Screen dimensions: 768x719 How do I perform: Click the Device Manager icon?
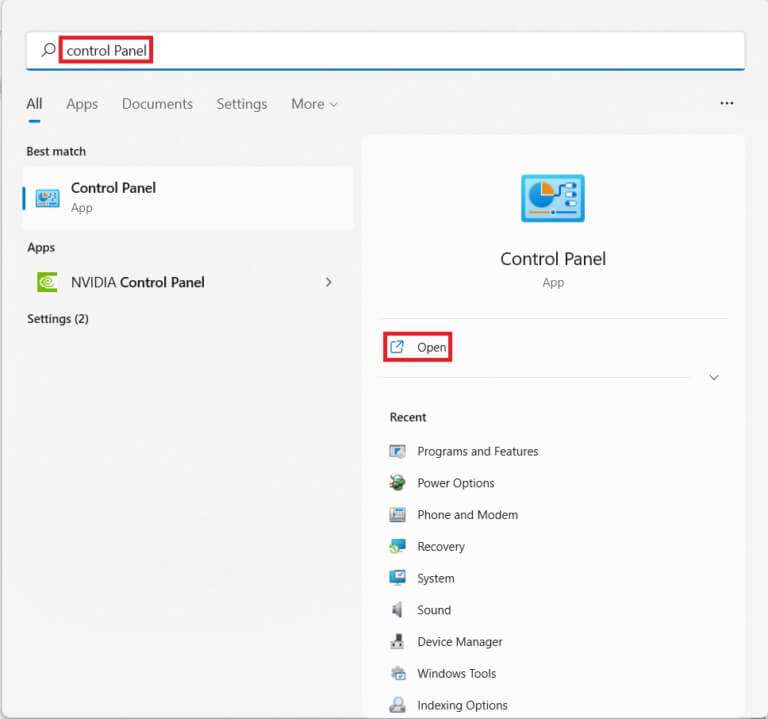(x=397, y=641)
